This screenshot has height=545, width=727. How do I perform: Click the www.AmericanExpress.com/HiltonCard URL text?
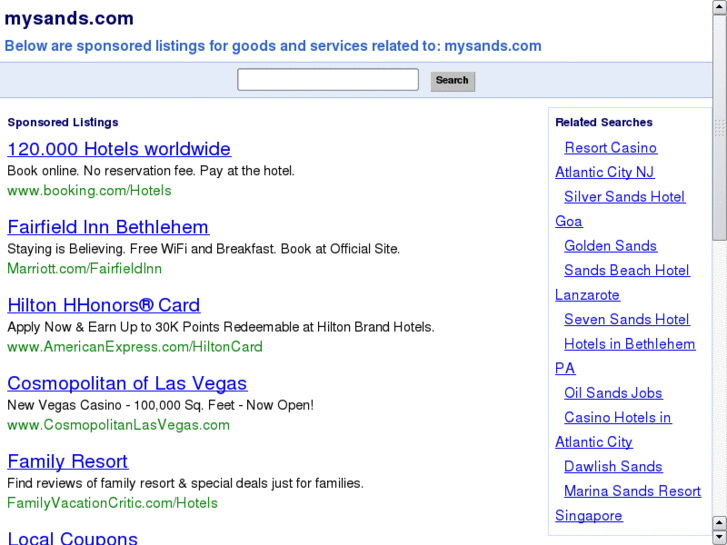[135, 346]
